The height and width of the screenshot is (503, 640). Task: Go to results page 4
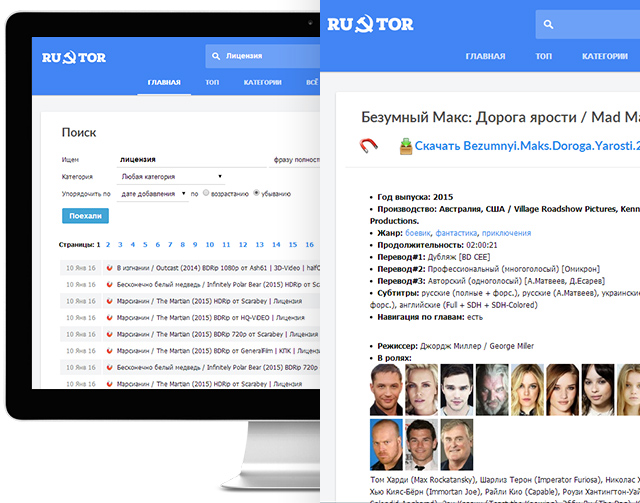[133, 245]
